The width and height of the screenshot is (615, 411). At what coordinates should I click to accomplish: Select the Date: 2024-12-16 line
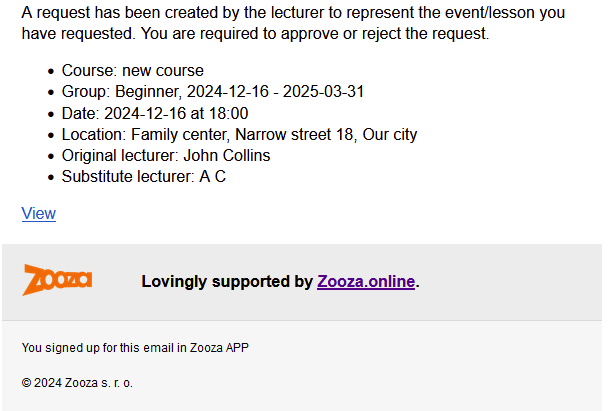tap(155, 113)
